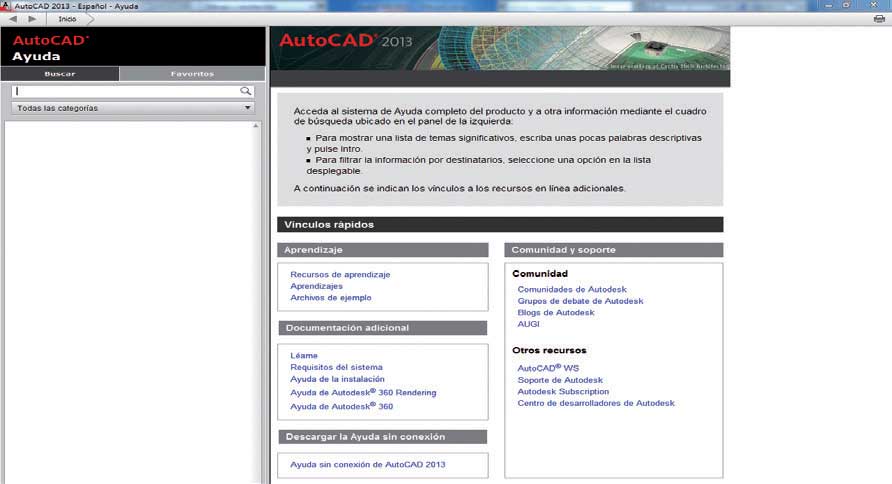Screen dimensions: 892x484
Task: Open the AUGI link
Action: [x=528, y=324]
